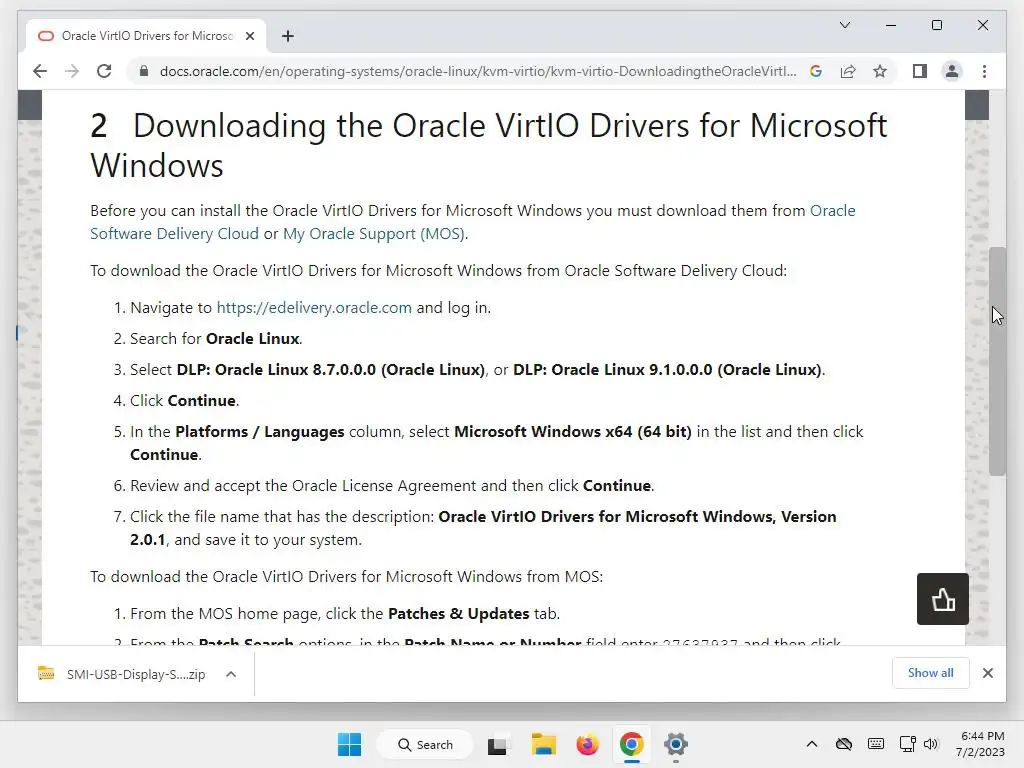Open the tab search dropdown chevron
This screenshot has height=768, width=1024.
(844, 25)
